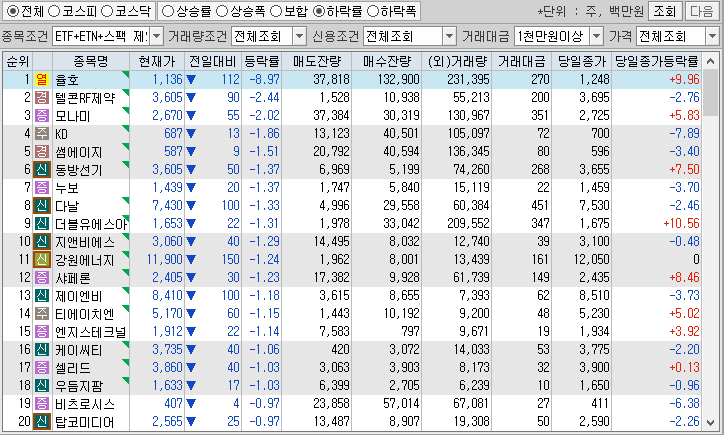The image size is (724, 435).
Task: Select stock name 동방선기
Action: (78, 170)
